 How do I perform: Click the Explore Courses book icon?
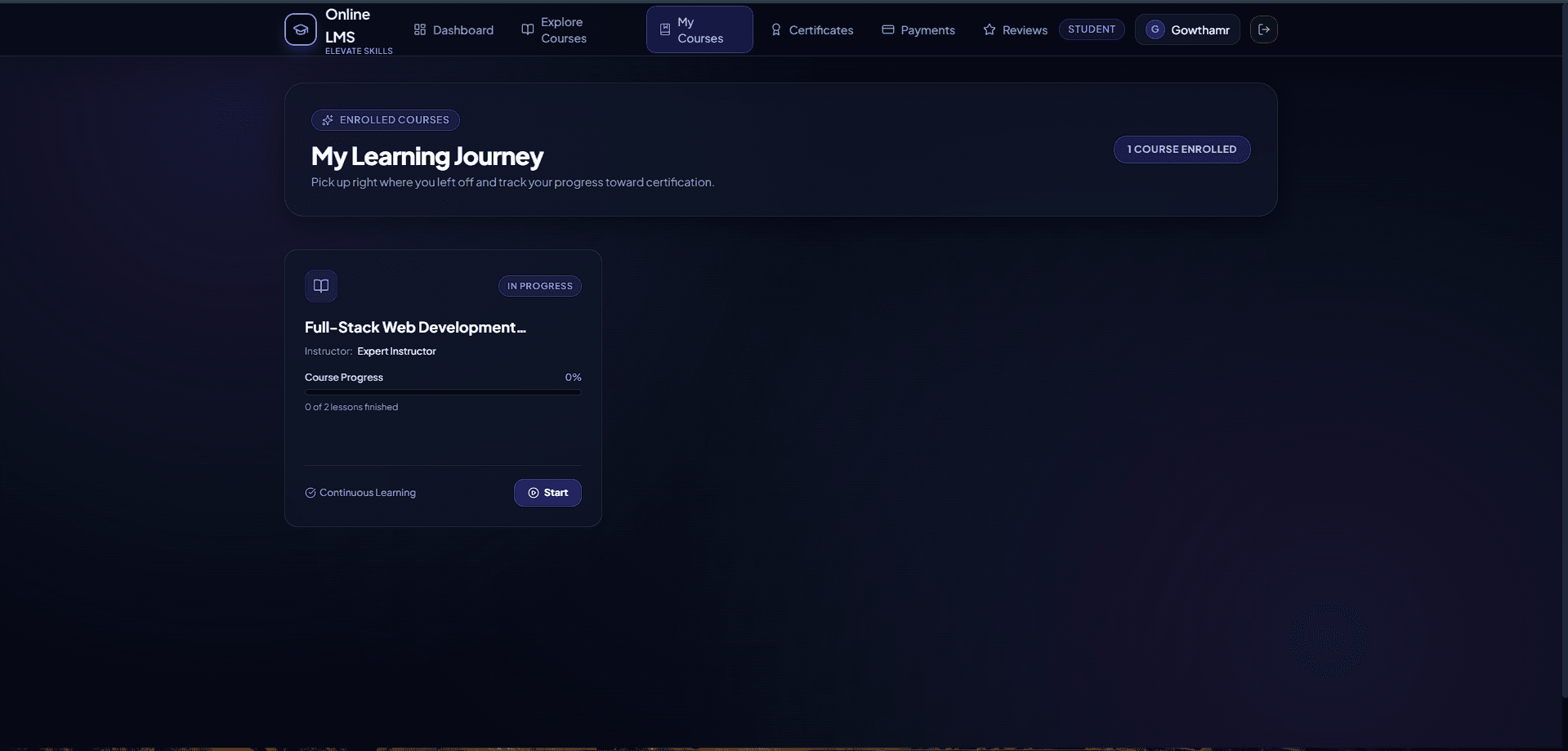(x=528, y=29)
